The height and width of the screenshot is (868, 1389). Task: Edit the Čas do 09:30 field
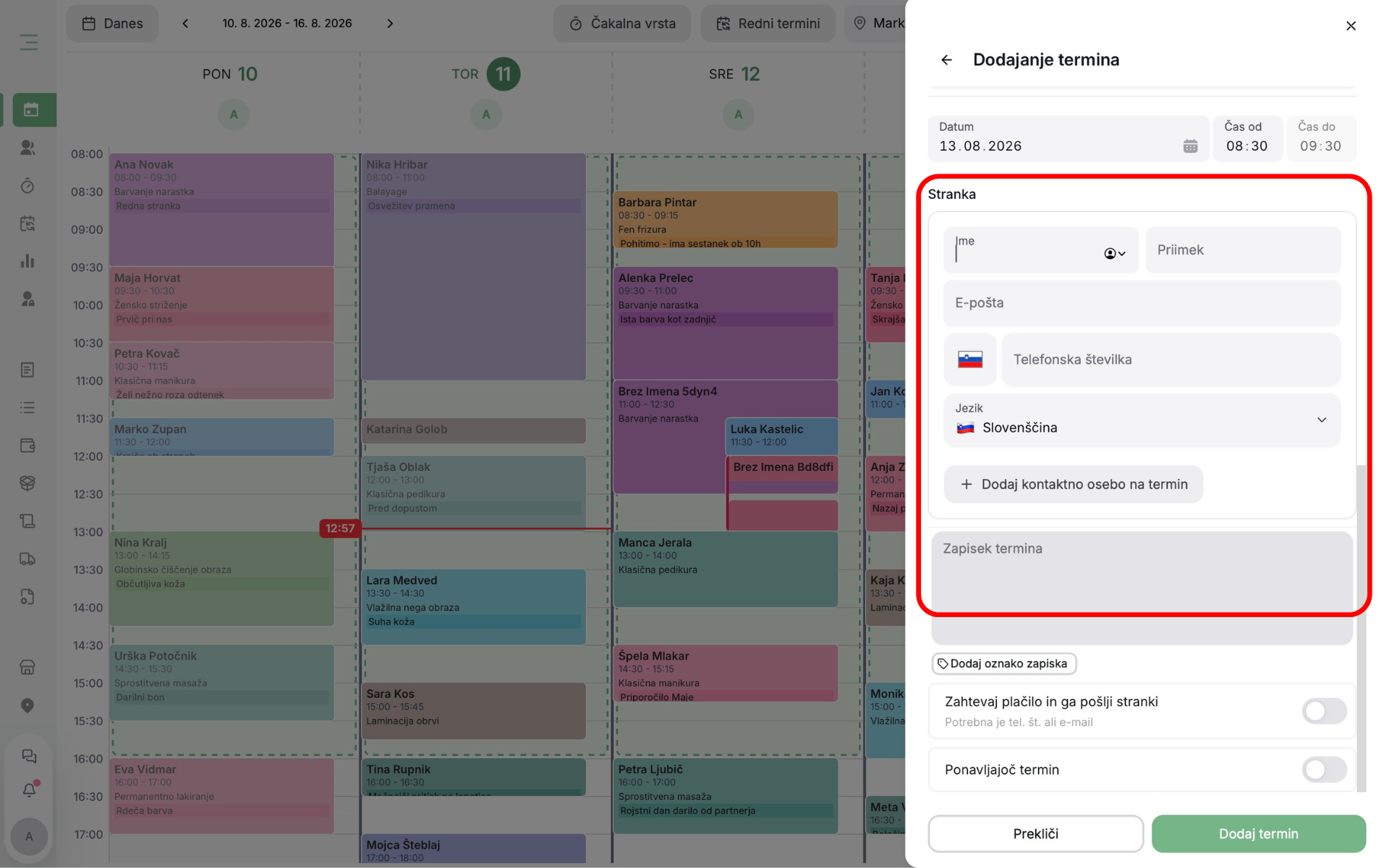point(1321,138)
